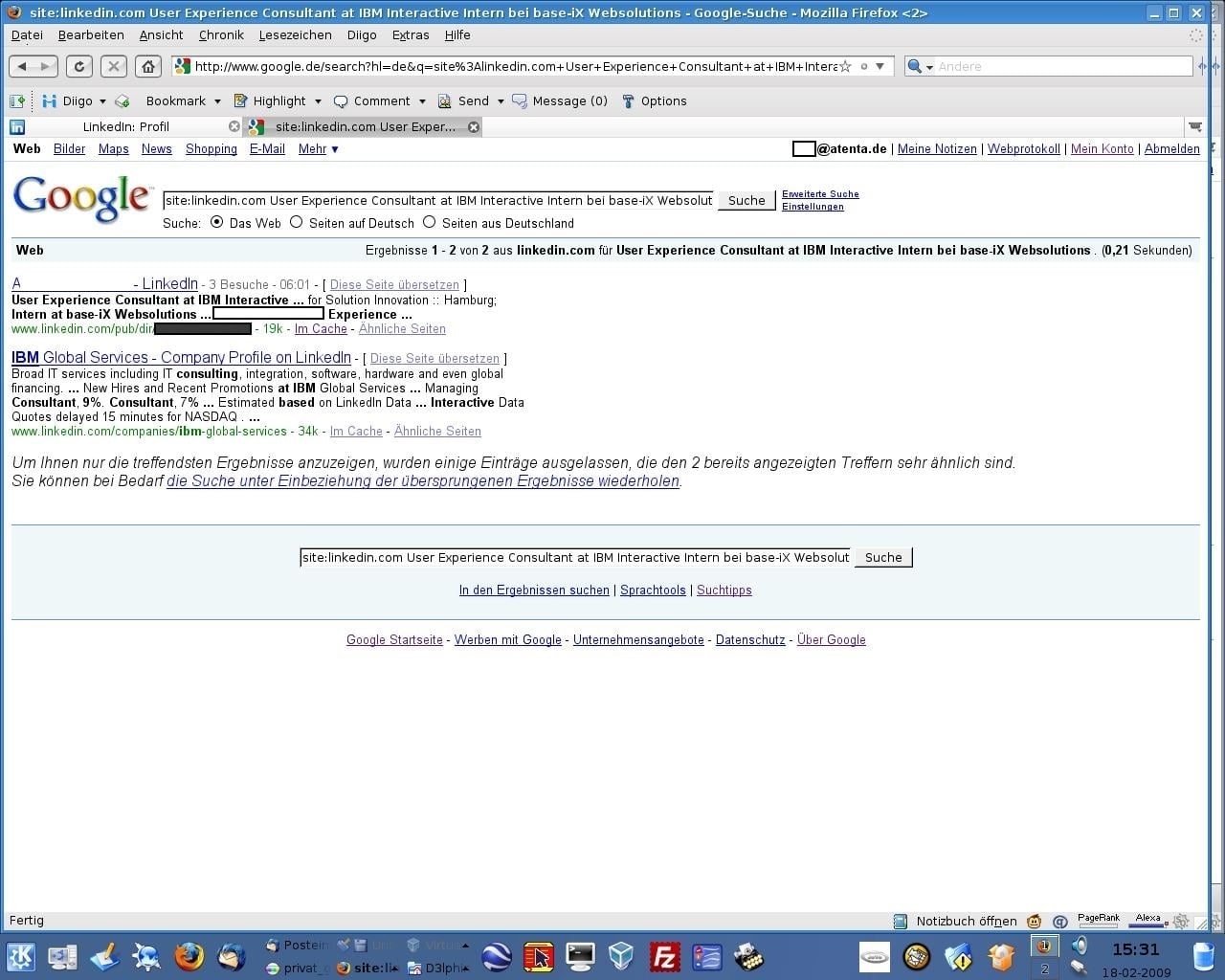Screen dimensions: 1225x980
Task: Click the Alexa rank indicator in status bar
Action: pyautogui.click(x=1147, y=920)
